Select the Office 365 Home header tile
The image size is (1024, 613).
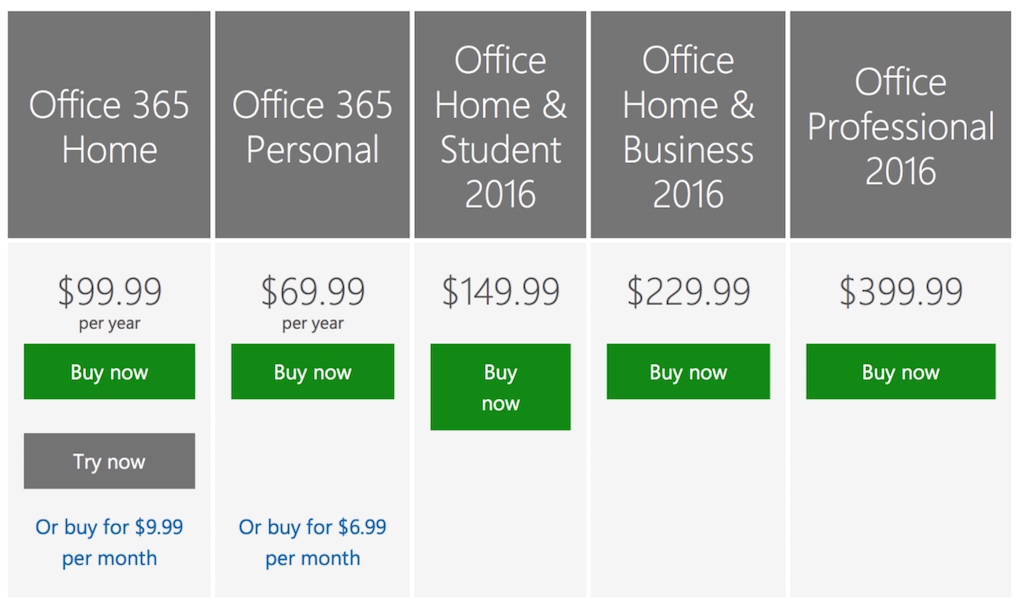click(x=109, y=125)
